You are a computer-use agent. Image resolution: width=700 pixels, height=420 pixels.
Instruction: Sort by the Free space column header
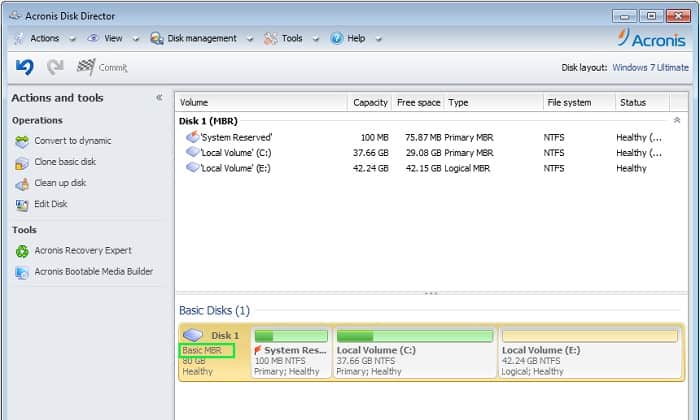click(418, 102)
